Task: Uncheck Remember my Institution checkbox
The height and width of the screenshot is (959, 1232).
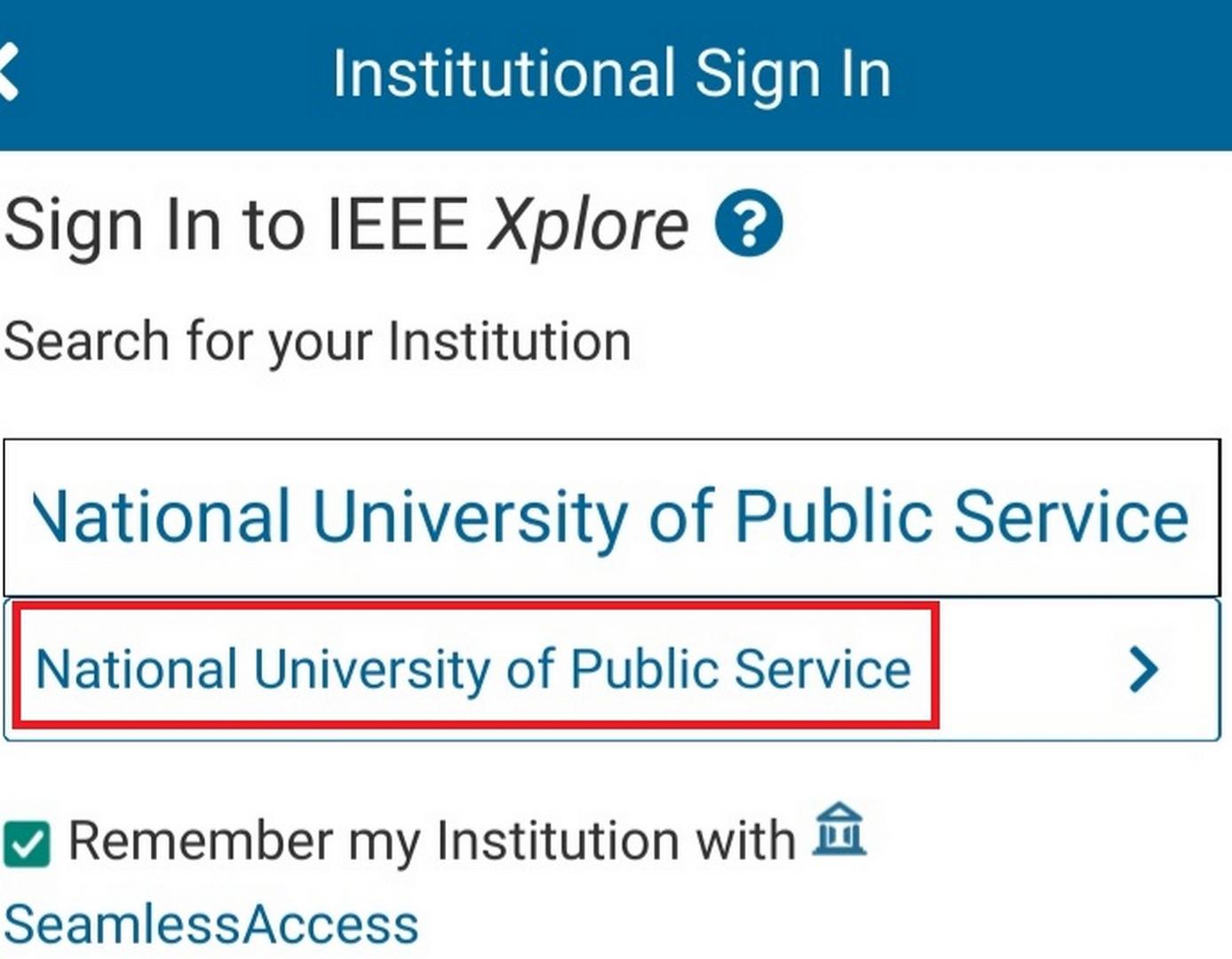Action: point(27,843)
